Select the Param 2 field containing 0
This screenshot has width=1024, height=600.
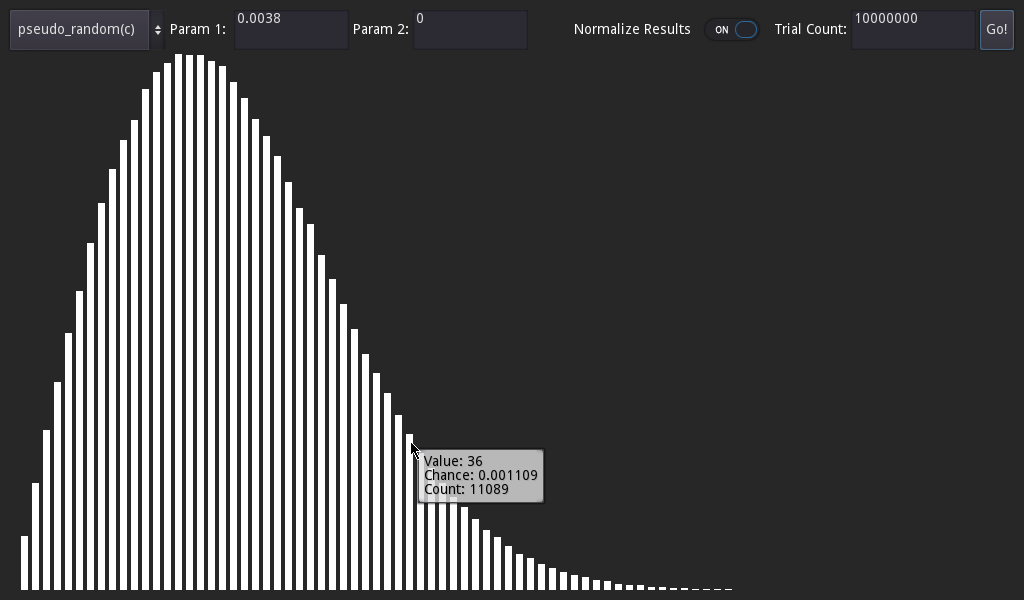[470, 29]
